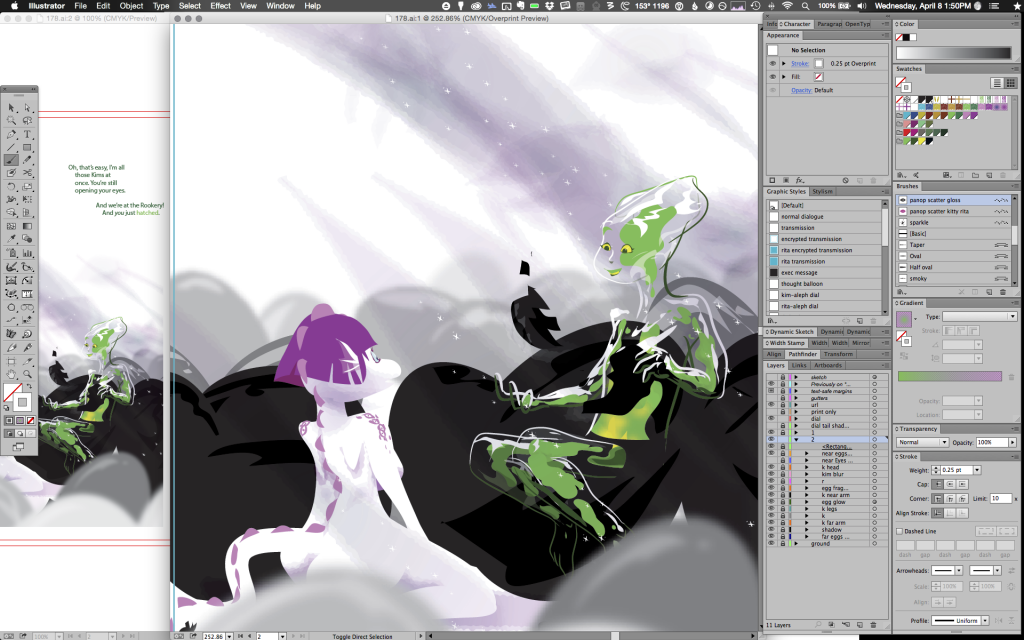Open the stroke Profile Uniform dropdown
Viewport: 1024px width, 640px height.
960,621
